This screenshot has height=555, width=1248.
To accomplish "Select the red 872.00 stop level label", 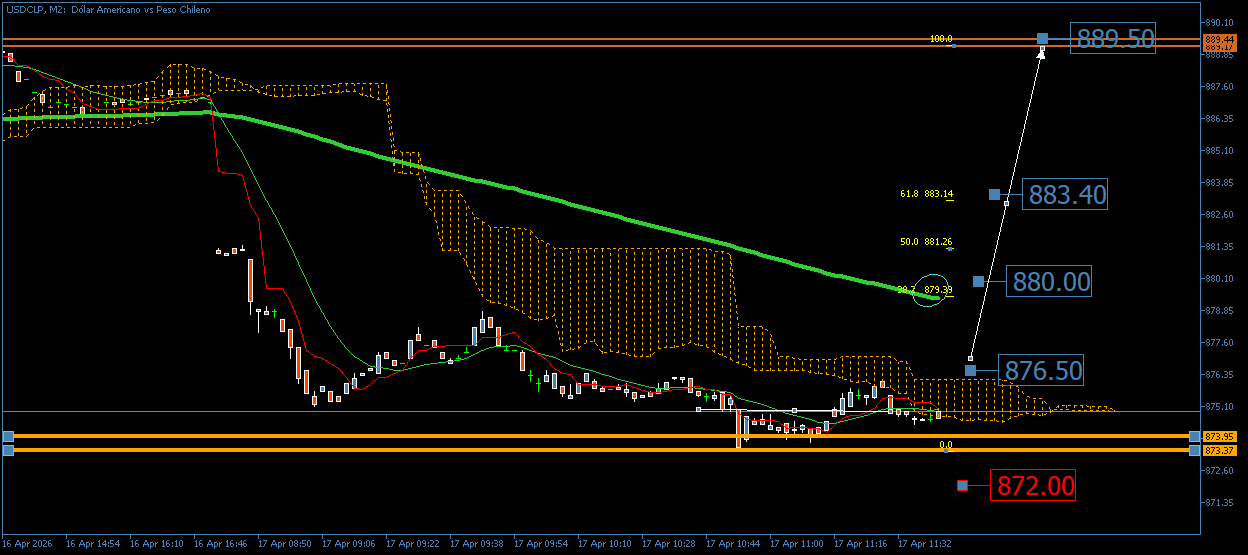I will click(1033, 486).
